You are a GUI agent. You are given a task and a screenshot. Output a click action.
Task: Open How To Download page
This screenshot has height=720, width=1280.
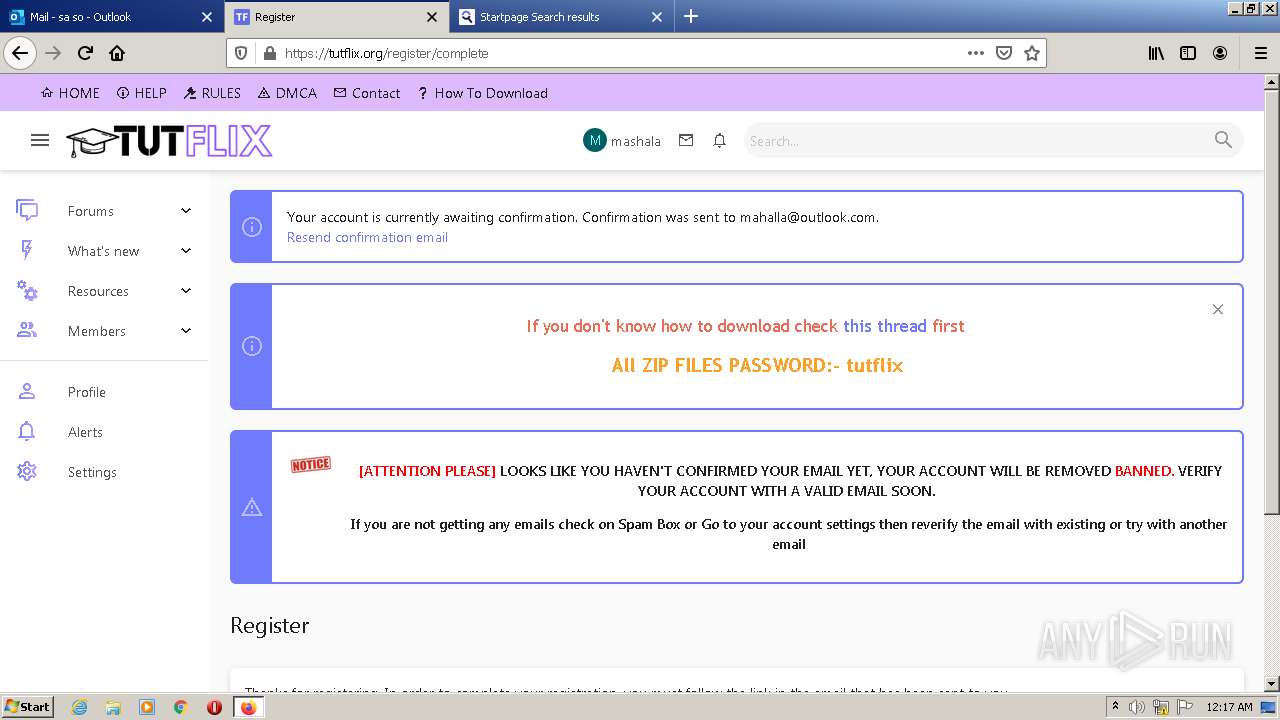pyautogui.click(x=483, y=93)
